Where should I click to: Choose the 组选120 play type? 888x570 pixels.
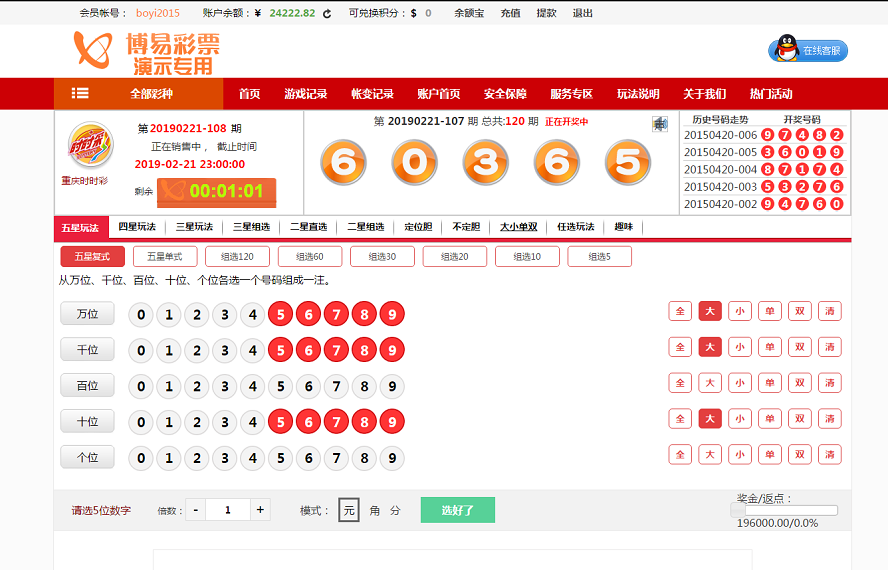pyautogui.click(x=237, y=257)
